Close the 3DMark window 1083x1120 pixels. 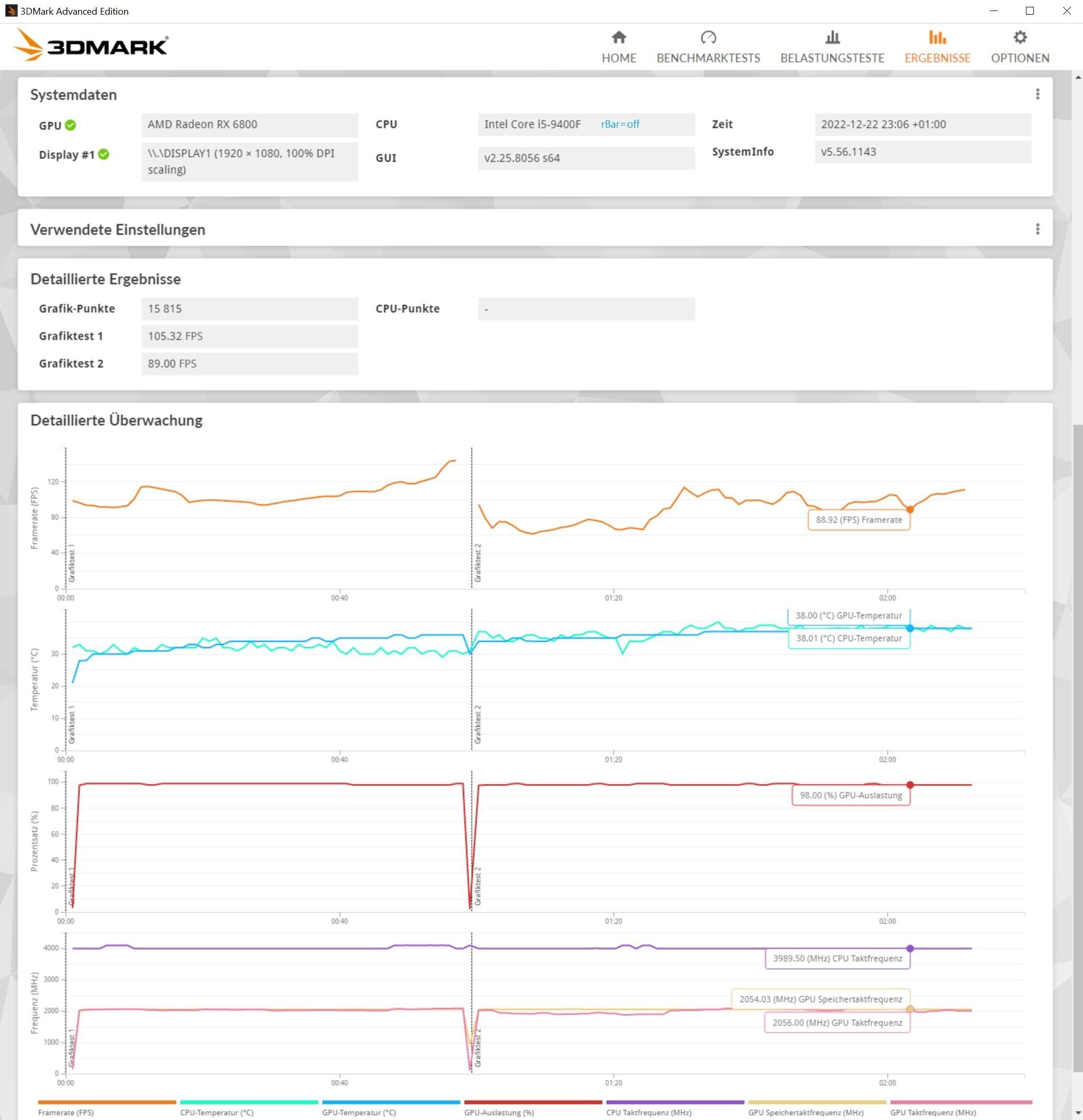click(x=1066, y=11)
